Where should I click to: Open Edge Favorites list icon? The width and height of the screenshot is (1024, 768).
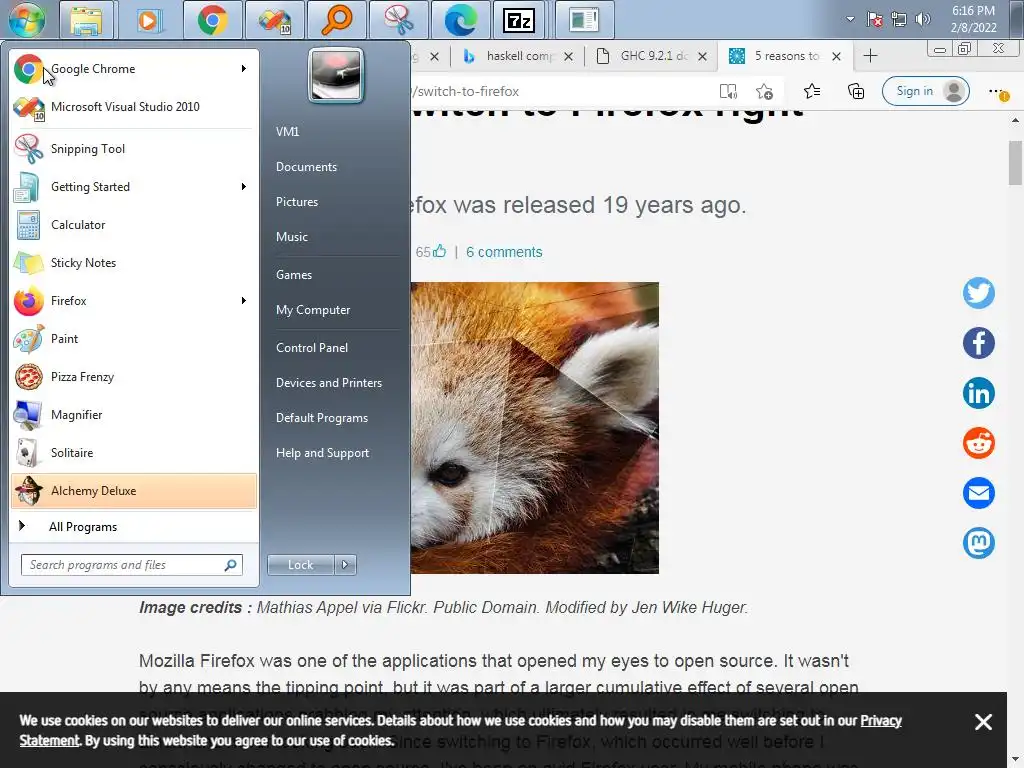coord(812,91)
